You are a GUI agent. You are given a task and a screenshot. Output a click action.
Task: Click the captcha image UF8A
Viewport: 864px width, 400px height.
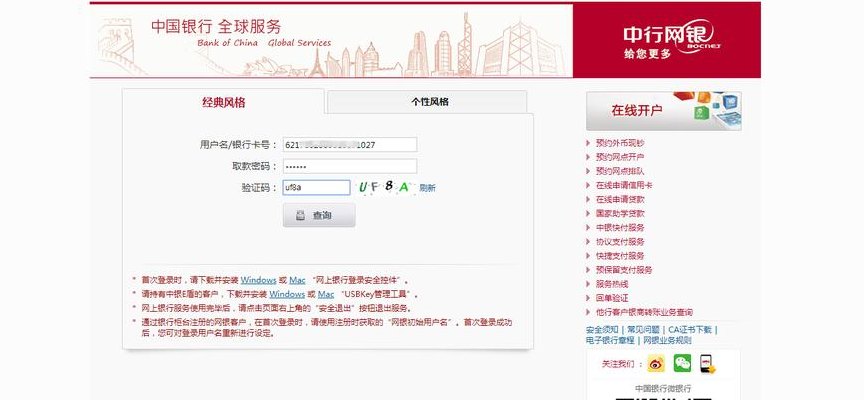pyautogui.click(x=385, y=187)
